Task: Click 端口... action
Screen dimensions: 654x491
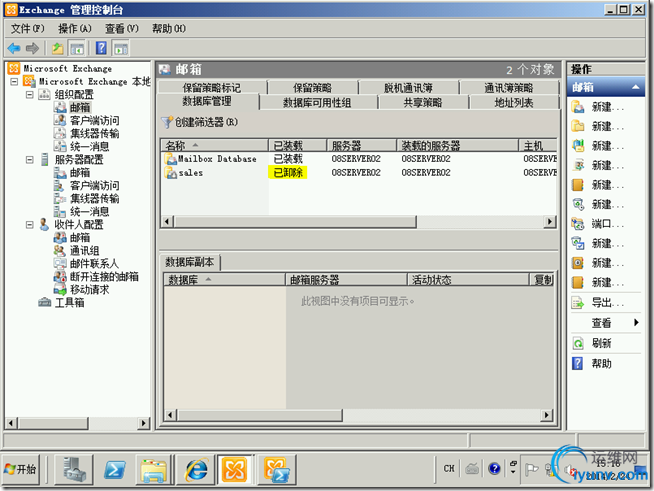Action: [x=607, y=224]
